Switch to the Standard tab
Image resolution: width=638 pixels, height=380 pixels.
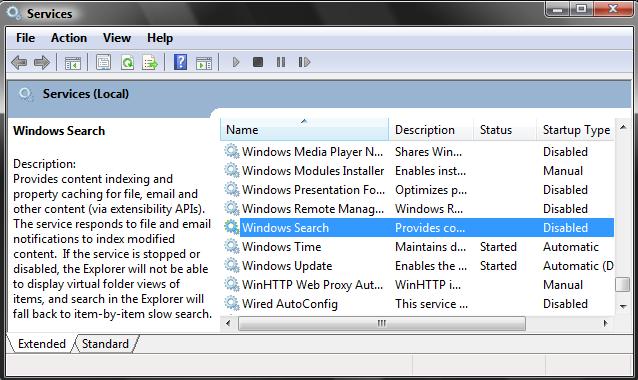[105, 344]
